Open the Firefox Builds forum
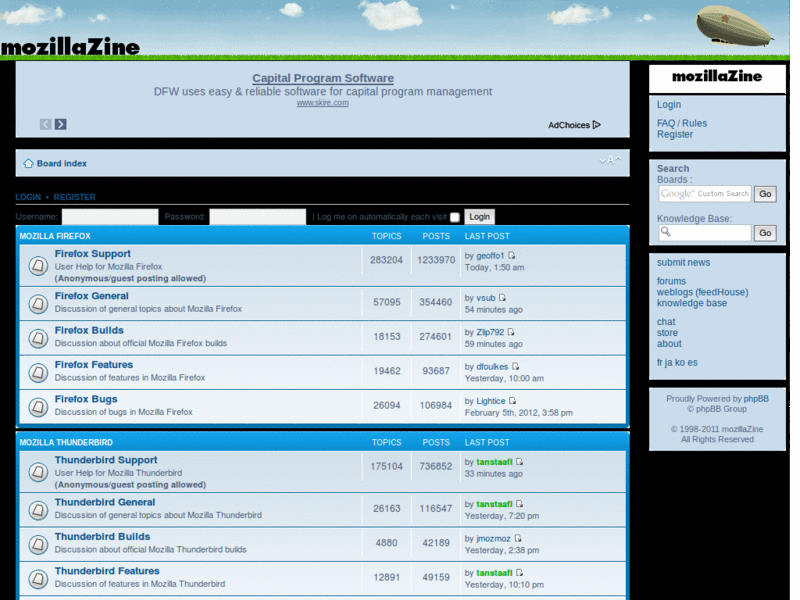The height and width of the screenshot is (600, 800). [x=89, y=330]
